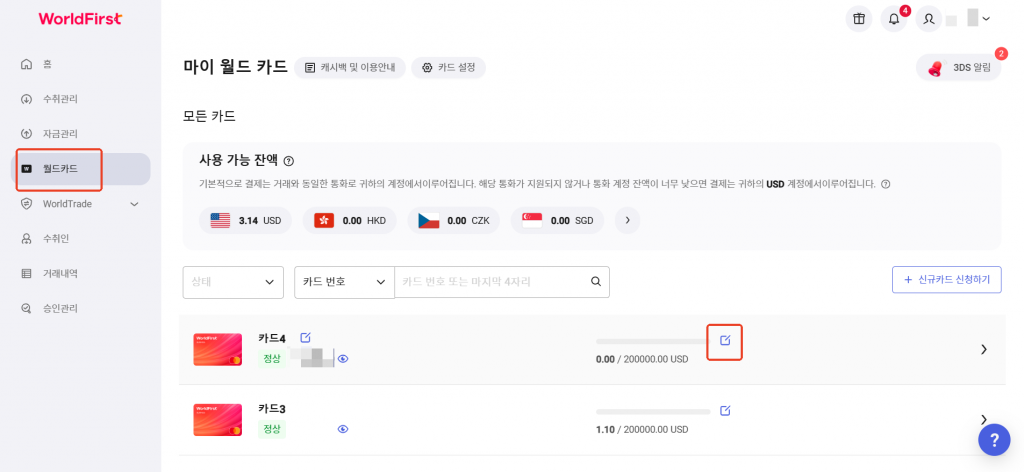Click the 카드3 name label
Screen dimensions: 1024x472
[272, 409]
